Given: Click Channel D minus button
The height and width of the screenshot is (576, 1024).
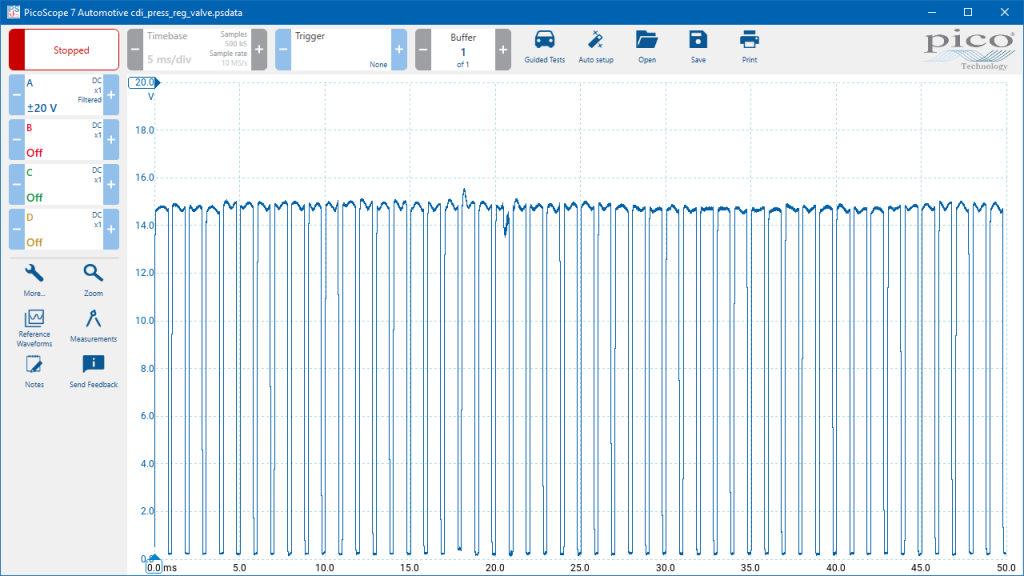Looking at the screenshot, I should [x=17, y=229].
